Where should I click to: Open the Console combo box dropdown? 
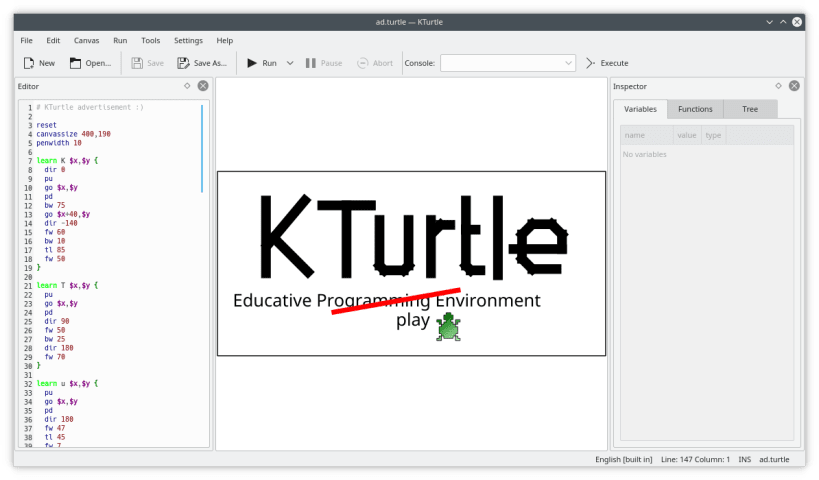pos(568,63)
